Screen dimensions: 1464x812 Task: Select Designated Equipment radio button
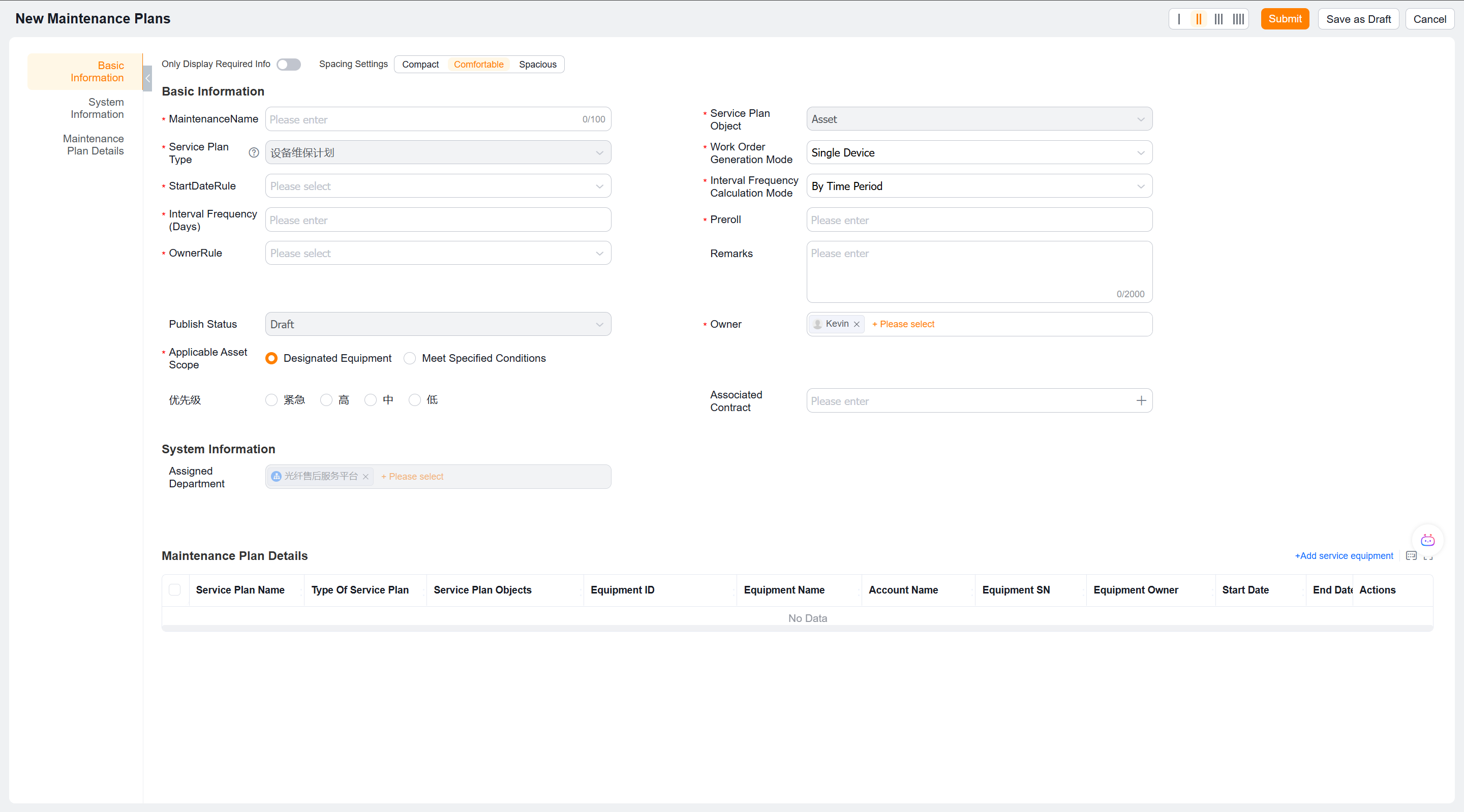pyautogui.click(x=271, y=358)
